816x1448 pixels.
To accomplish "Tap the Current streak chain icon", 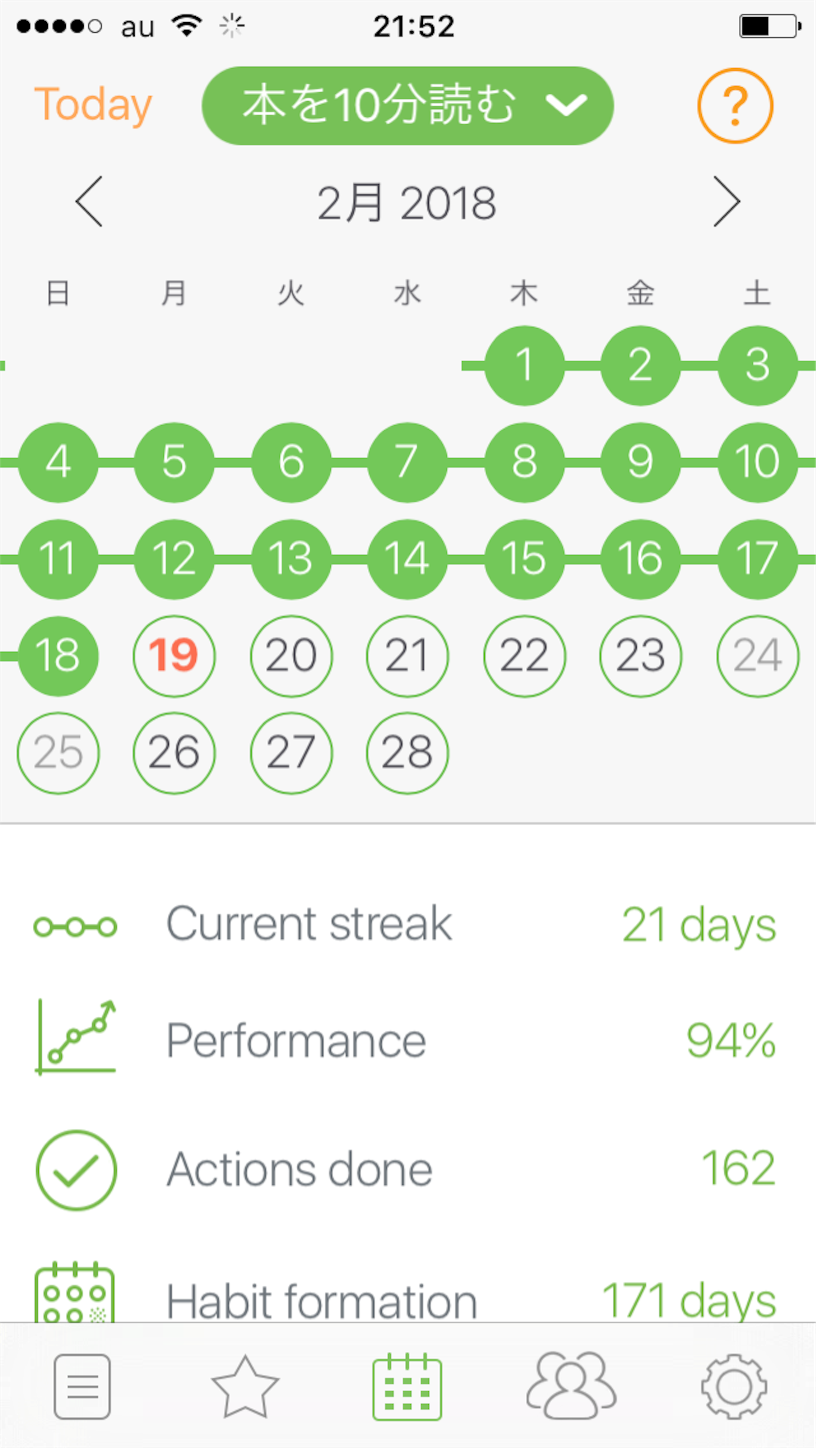I will [75, 927].
